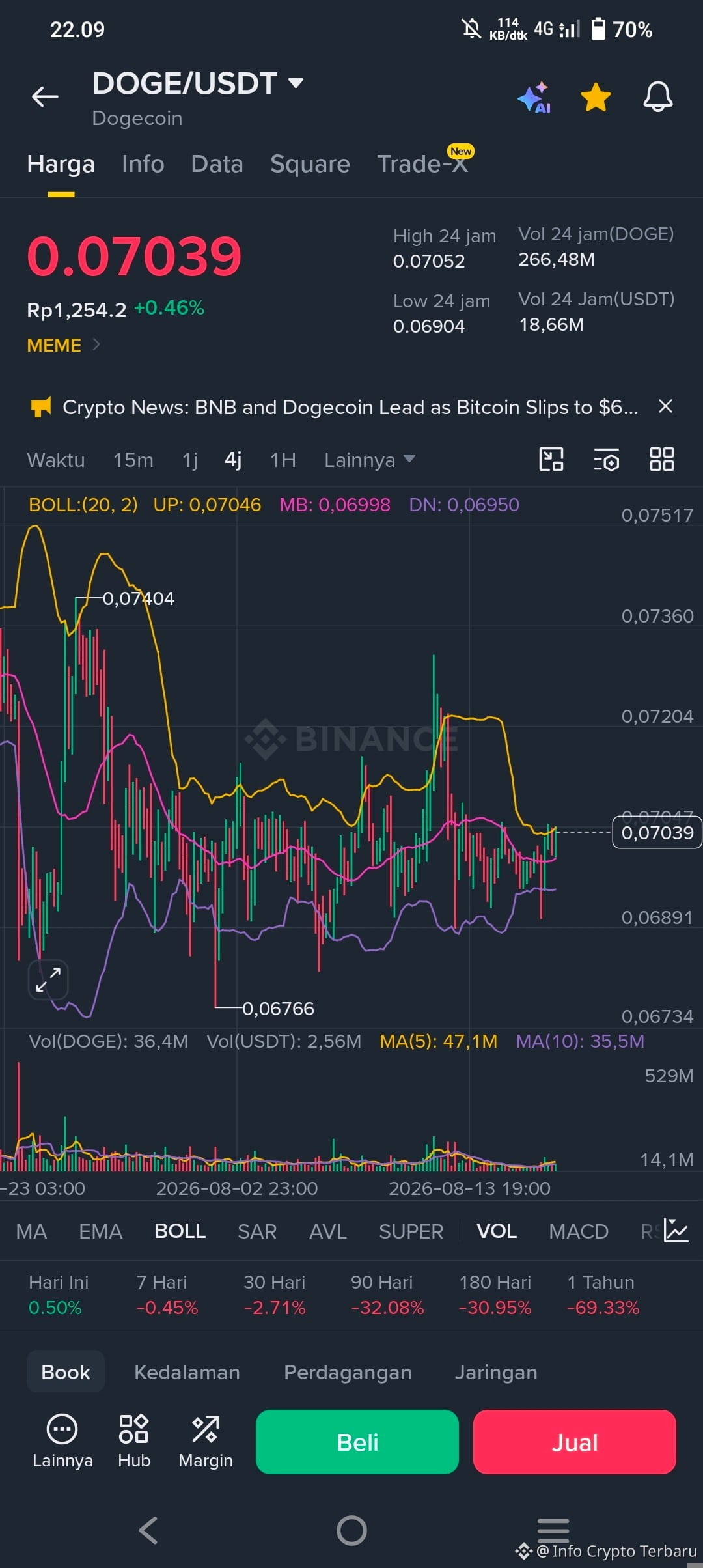This screenshot has height=1568, width=703.
Task: Open the MEME category link
Action: (x=63, y=345)
